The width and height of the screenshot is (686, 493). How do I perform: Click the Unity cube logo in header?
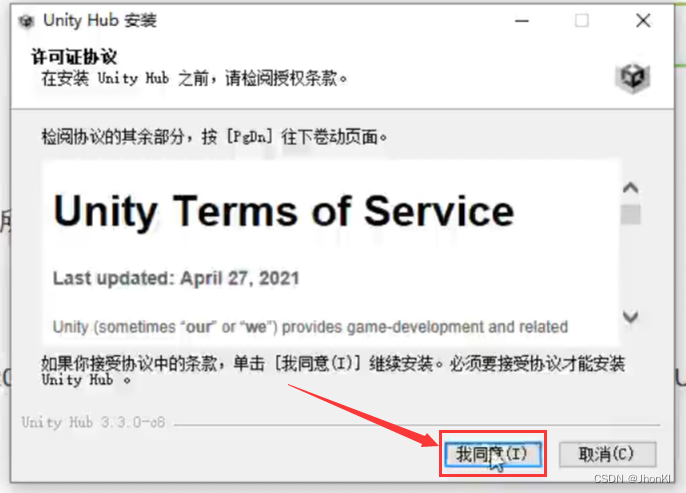[633, 78]
